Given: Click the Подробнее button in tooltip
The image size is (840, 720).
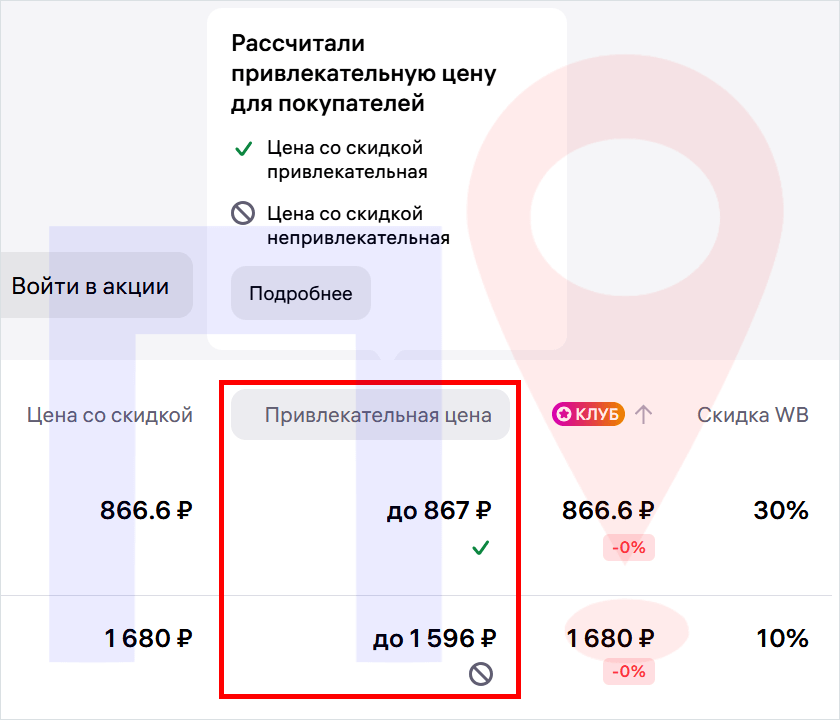Looking at the screenshot, I should 301,293.
